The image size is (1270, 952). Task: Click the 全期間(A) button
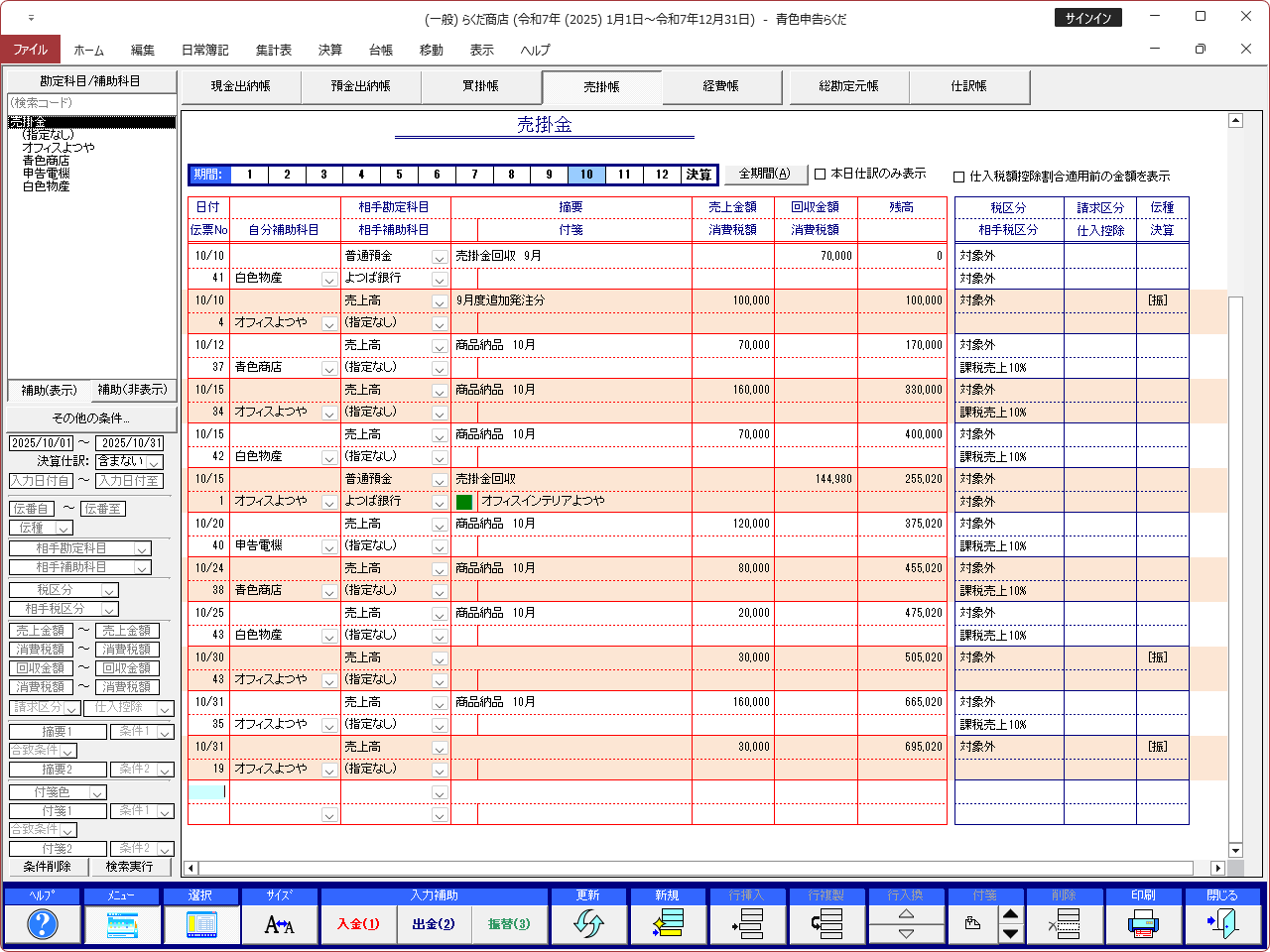click(765, 174)
